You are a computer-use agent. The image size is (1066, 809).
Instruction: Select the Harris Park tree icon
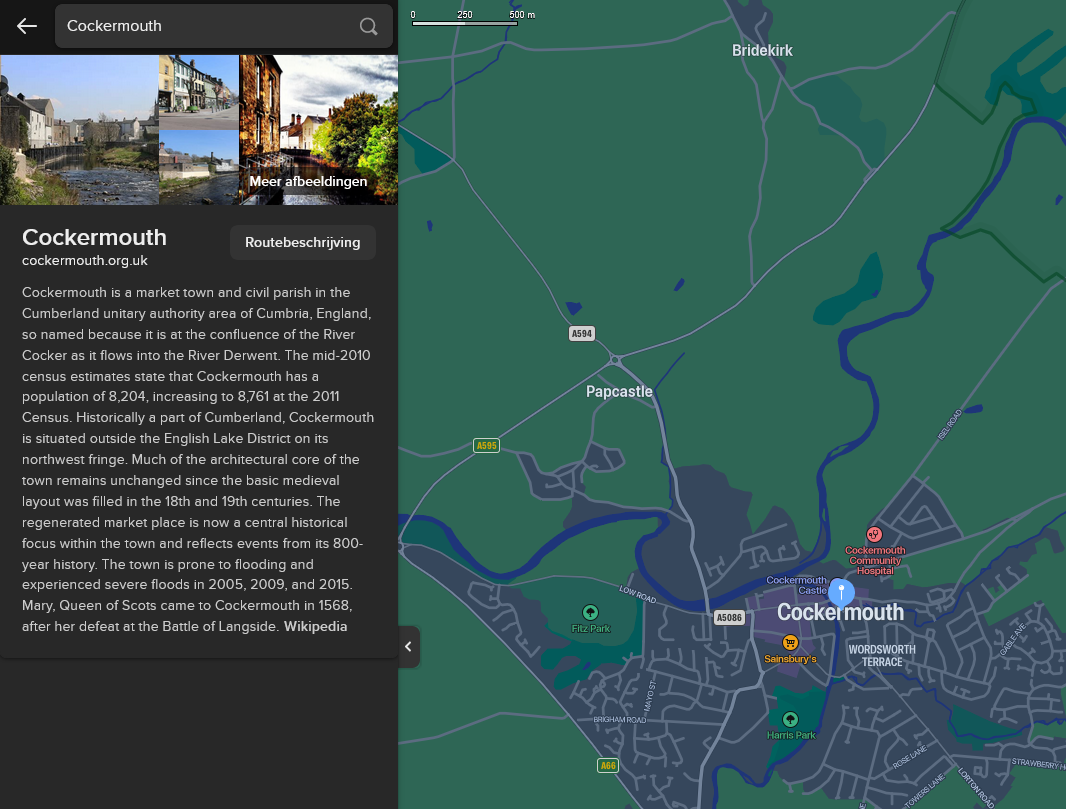click(x=790, y=719)
